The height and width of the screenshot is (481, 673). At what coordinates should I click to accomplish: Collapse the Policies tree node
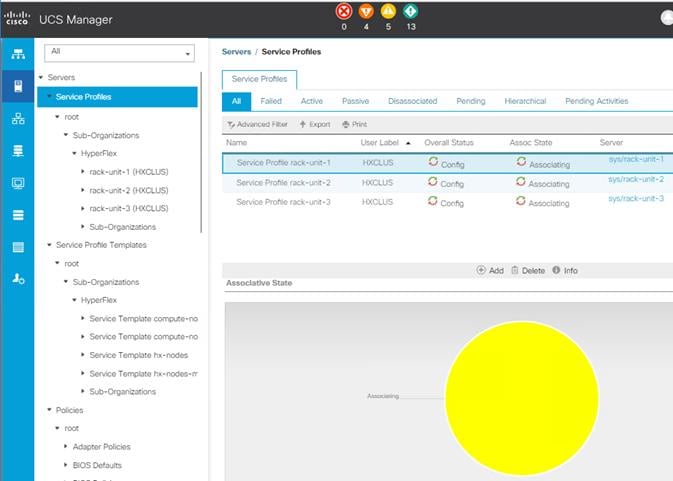point(49,410)
